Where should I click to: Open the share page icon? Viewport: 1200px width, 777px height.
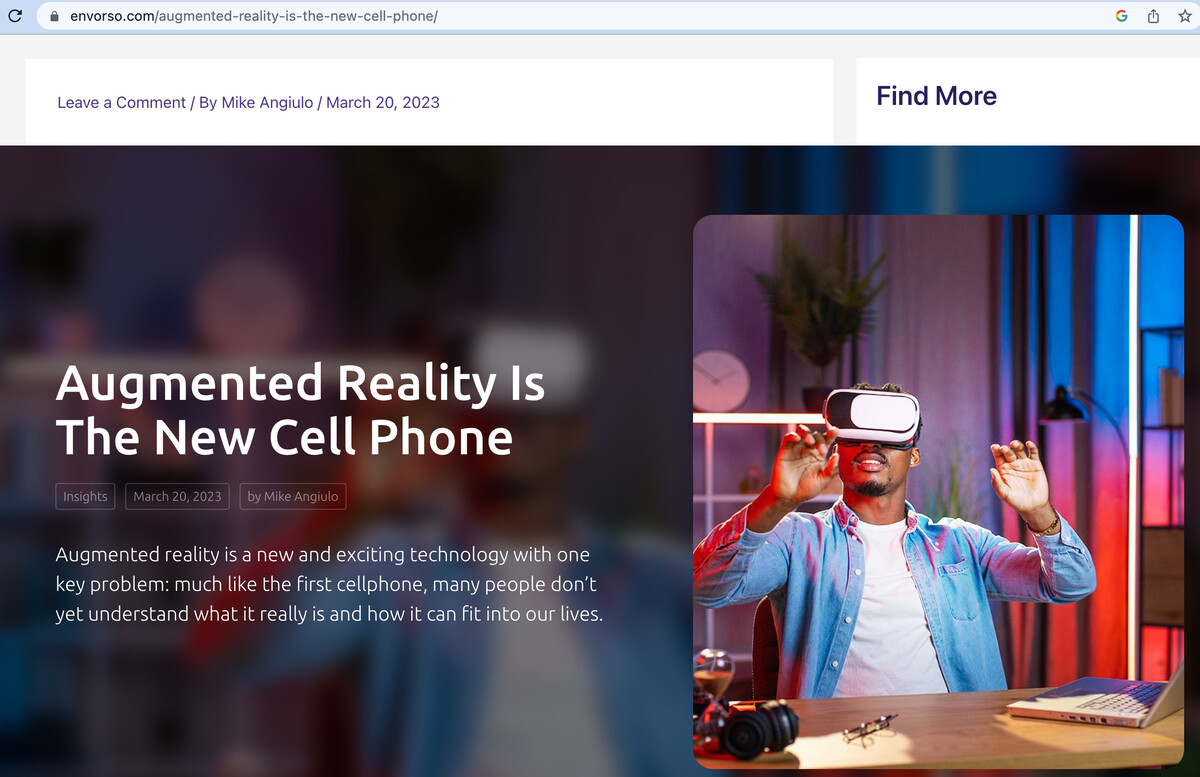(x=1153, y=16)
